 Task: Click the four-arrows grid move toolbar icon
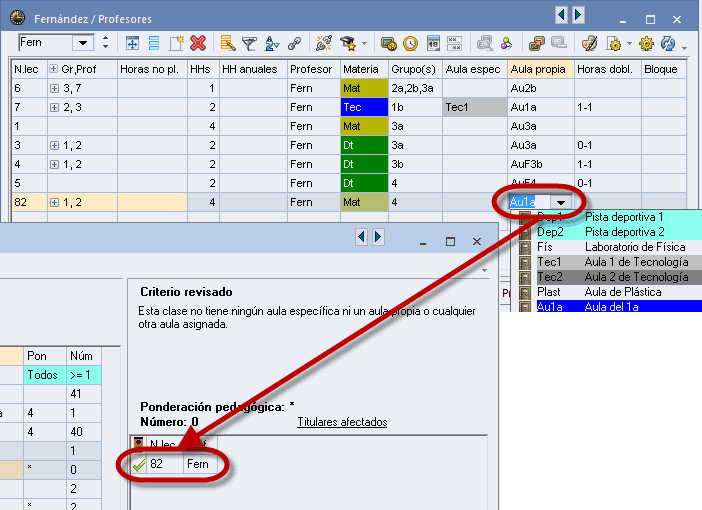pyautogui.click(x=132, y=43)
